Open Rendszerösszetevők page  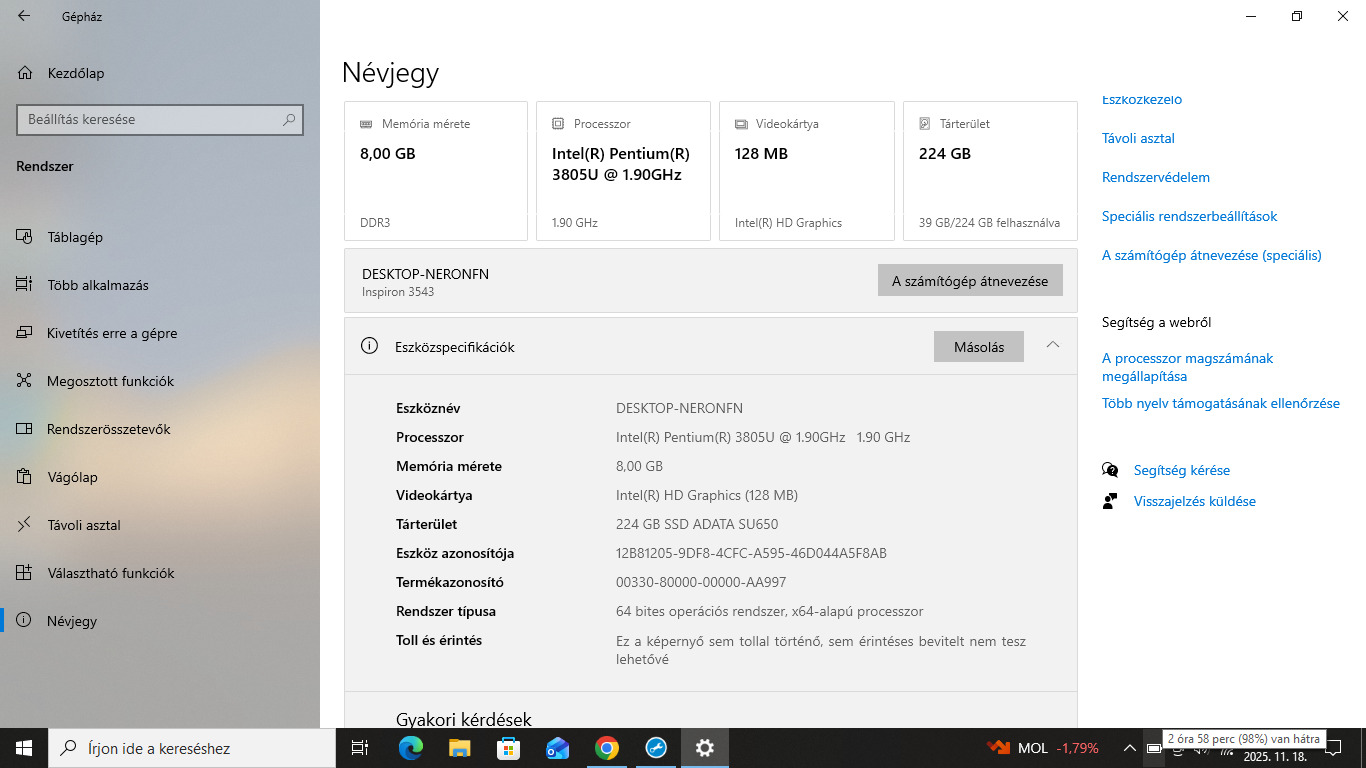click(160, 429)
